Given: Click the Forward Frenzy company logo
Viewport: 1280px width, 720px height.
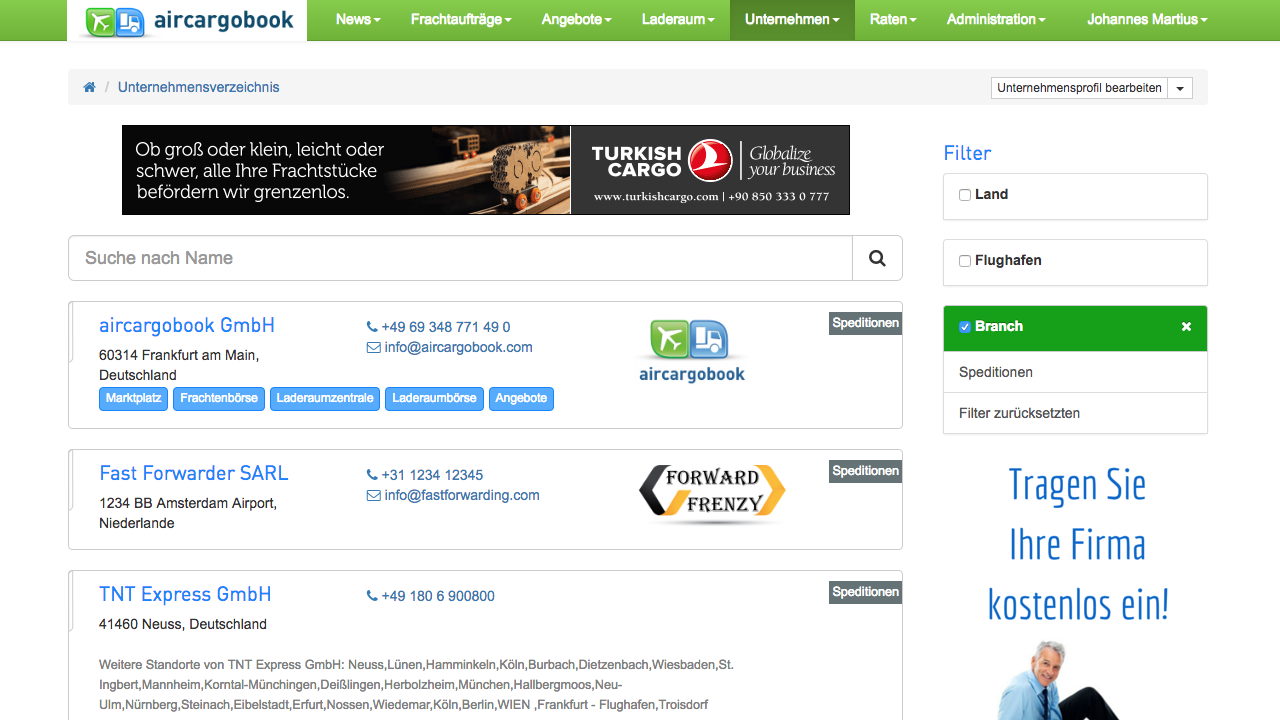Looking at the screenshot, I should [x=712, y=493].
